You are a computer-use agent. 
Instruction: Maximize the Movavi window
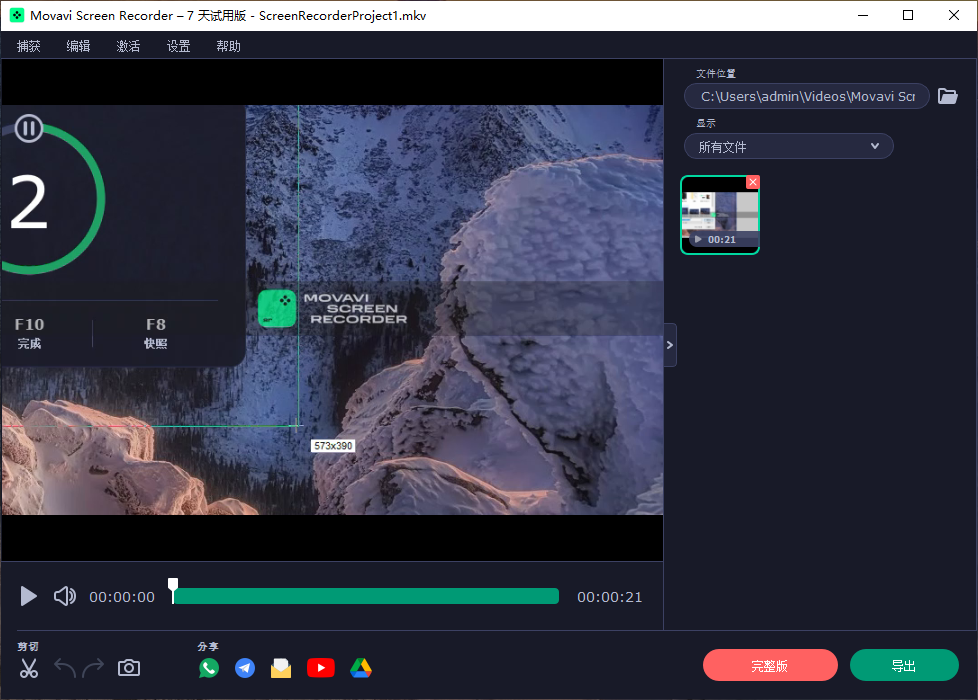[x=908, y=16]
